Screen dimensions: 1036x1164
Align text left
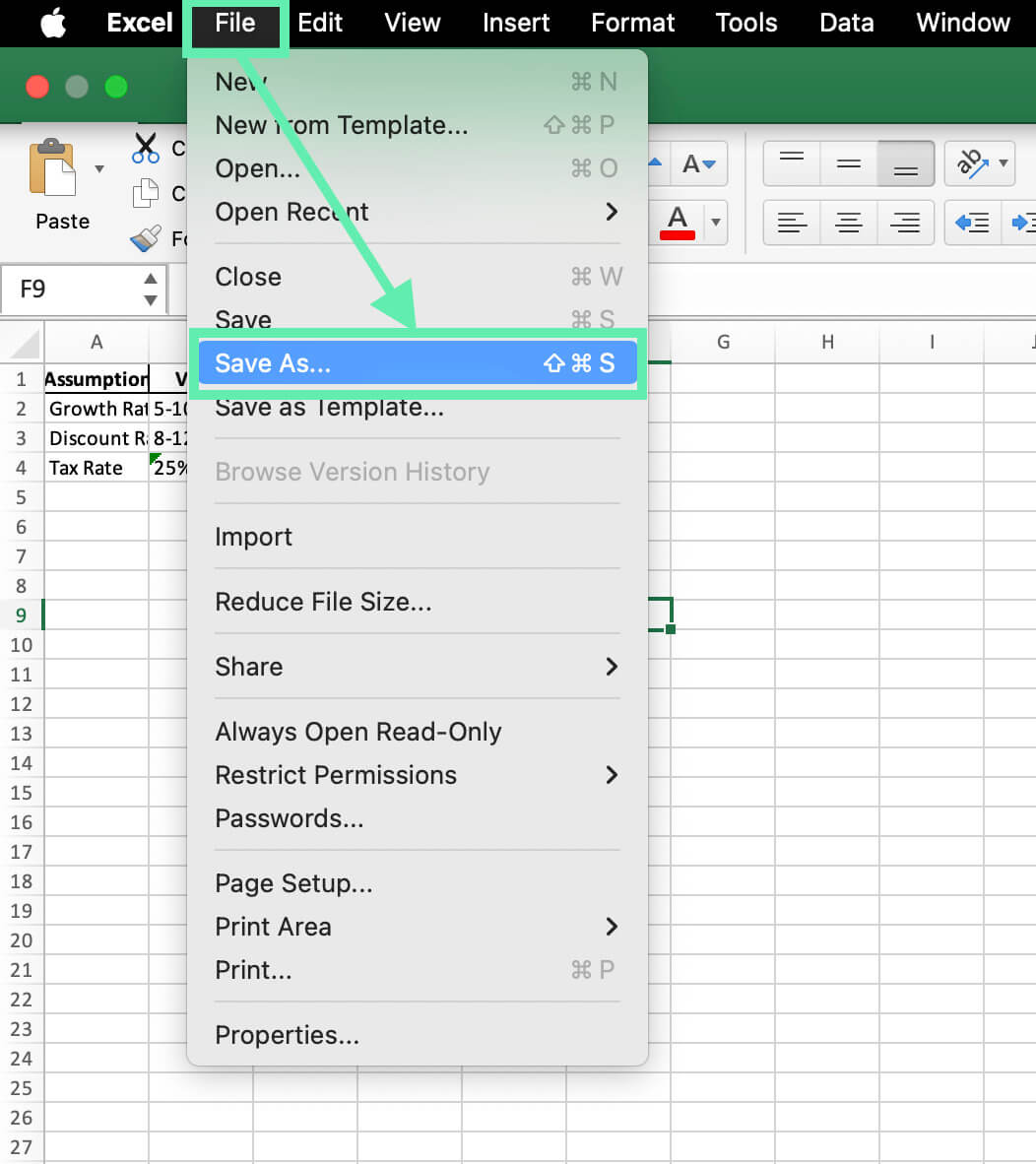pyautogui.click(x=792, y=222)
